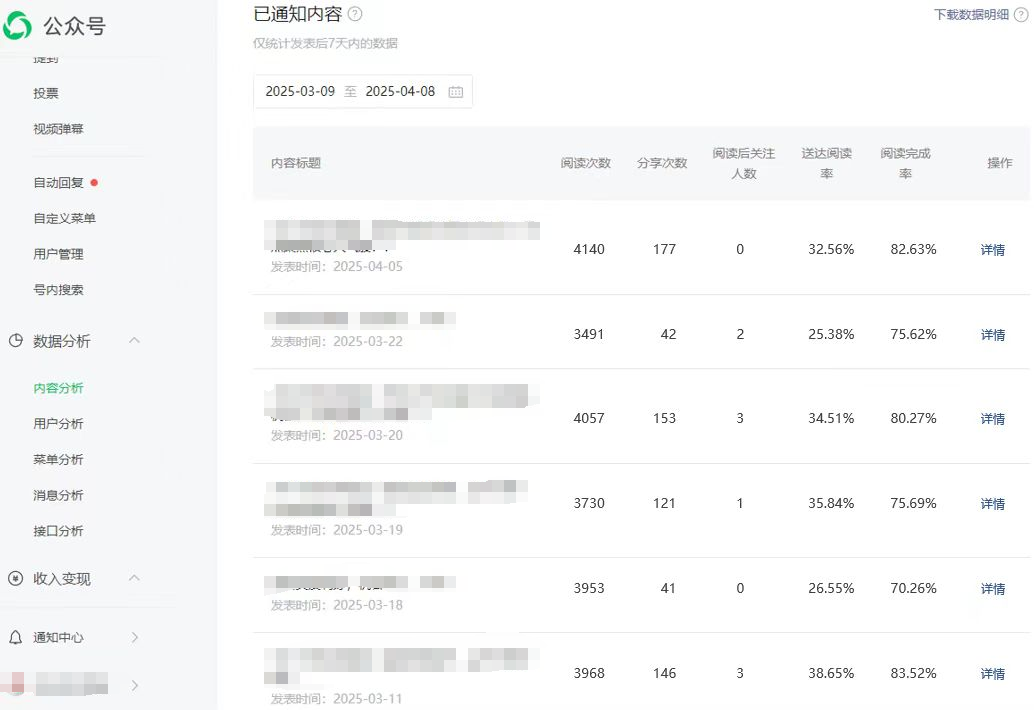
Task: Click the 收入变现 yen coin icon
Action: [x=16, y=579]
